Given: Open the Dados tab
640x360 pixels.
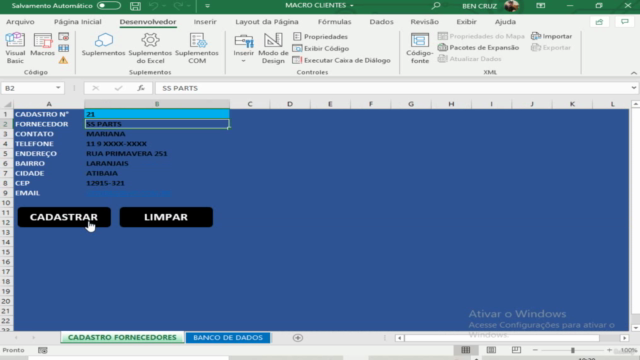Looking at the screenshot, I should point(381,22).
